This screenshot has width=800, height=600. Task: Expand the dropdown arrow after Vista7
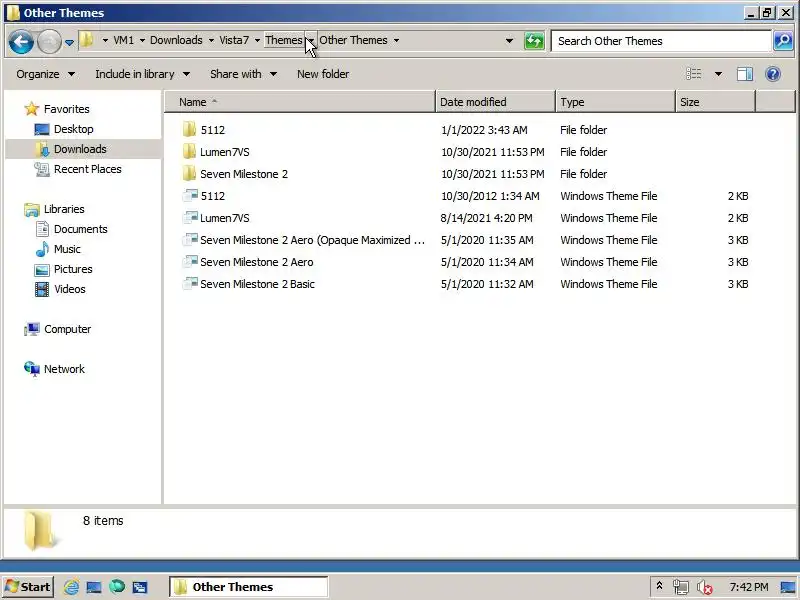point(257,40)
